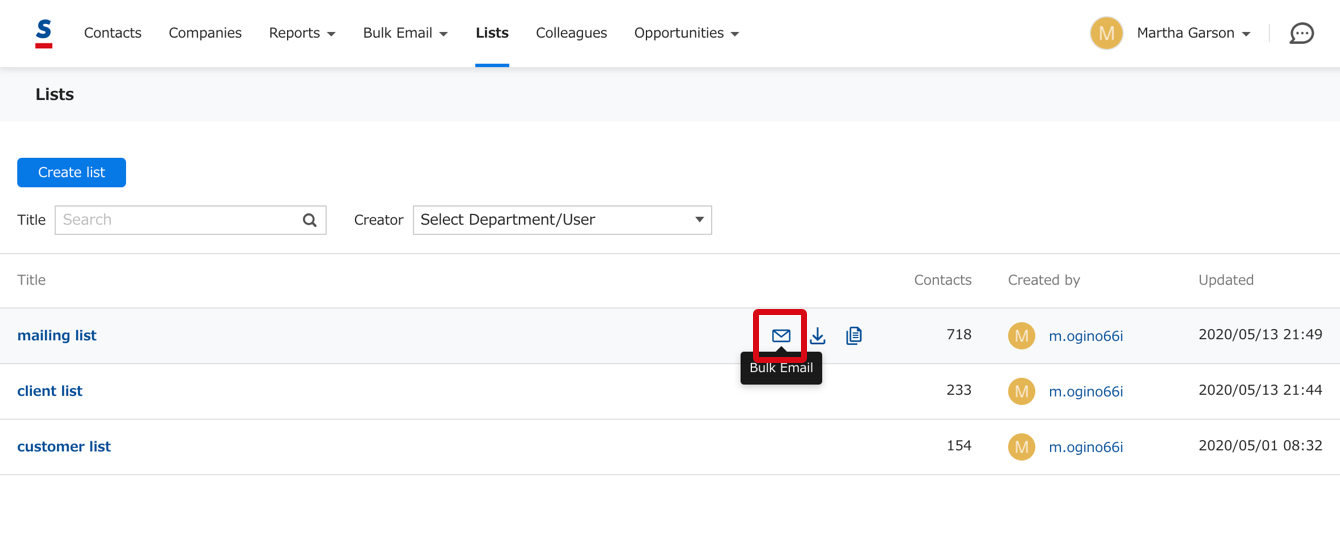1340x536 pixels.
Task: Click the copy list icon in mailing list row
Action: (x=854, y=336)
